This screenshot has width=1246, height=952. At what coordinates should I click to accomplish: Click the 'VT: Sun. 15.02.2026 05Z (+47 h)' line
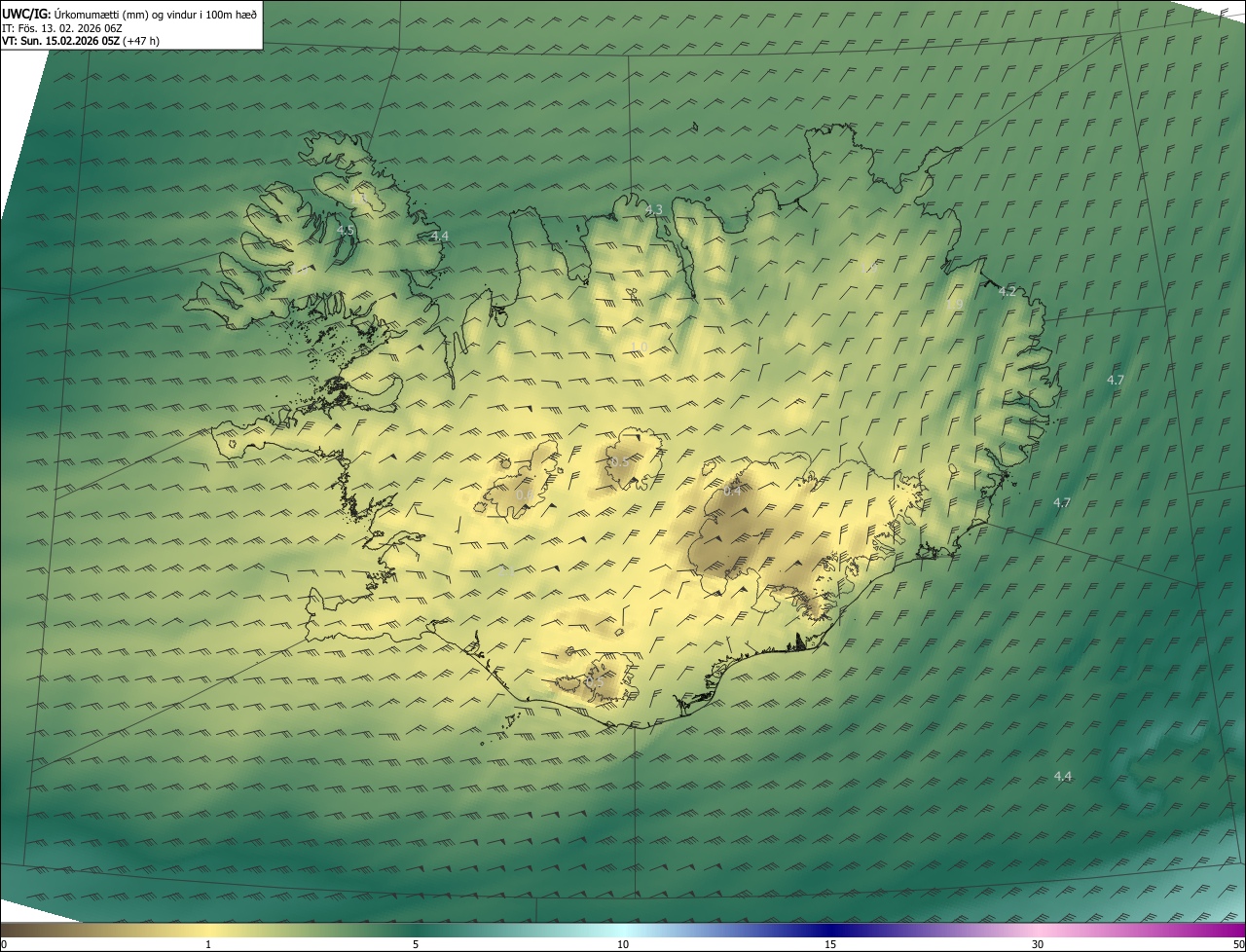coord(81,41)
